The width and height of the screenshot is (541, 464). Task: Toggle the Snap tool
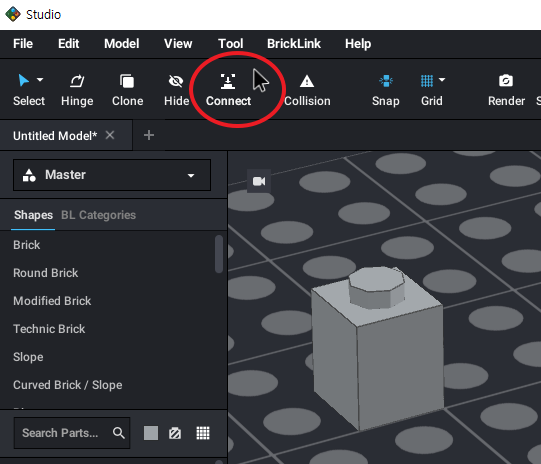tap(386, 90)
